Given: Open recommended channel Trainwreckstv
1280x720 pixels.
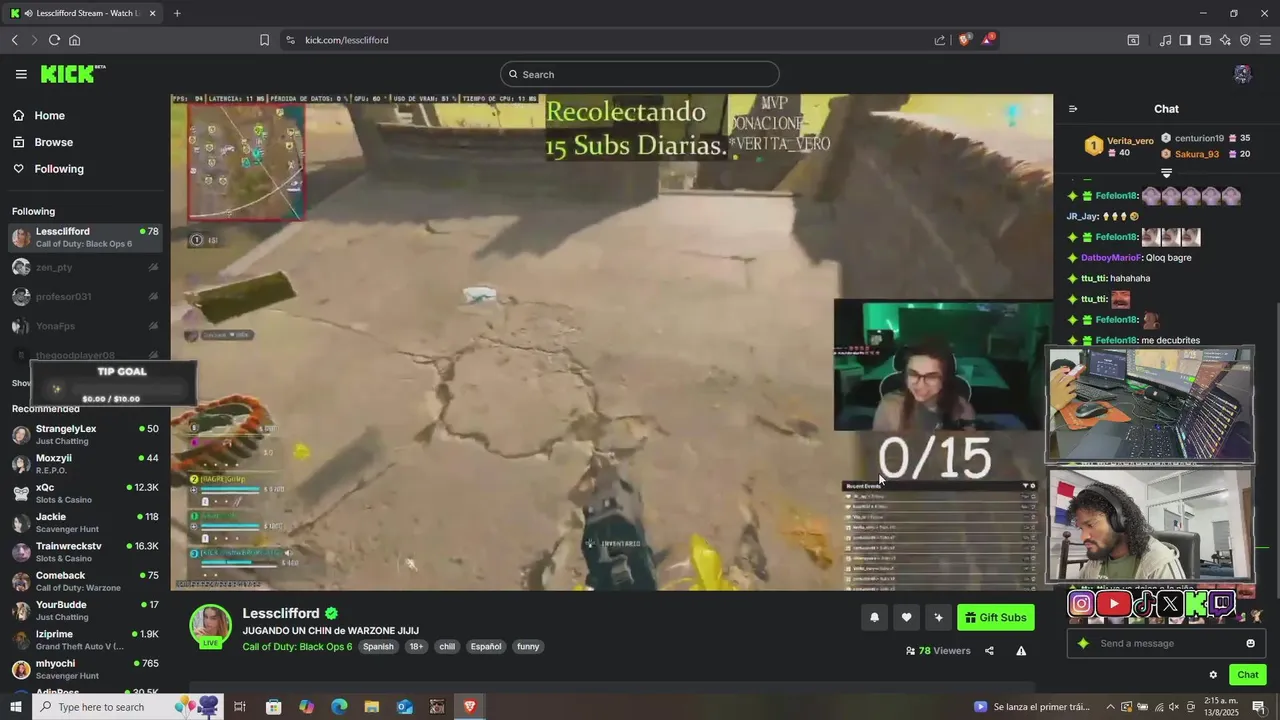Looking at the screenshot, I should point(85,552).
